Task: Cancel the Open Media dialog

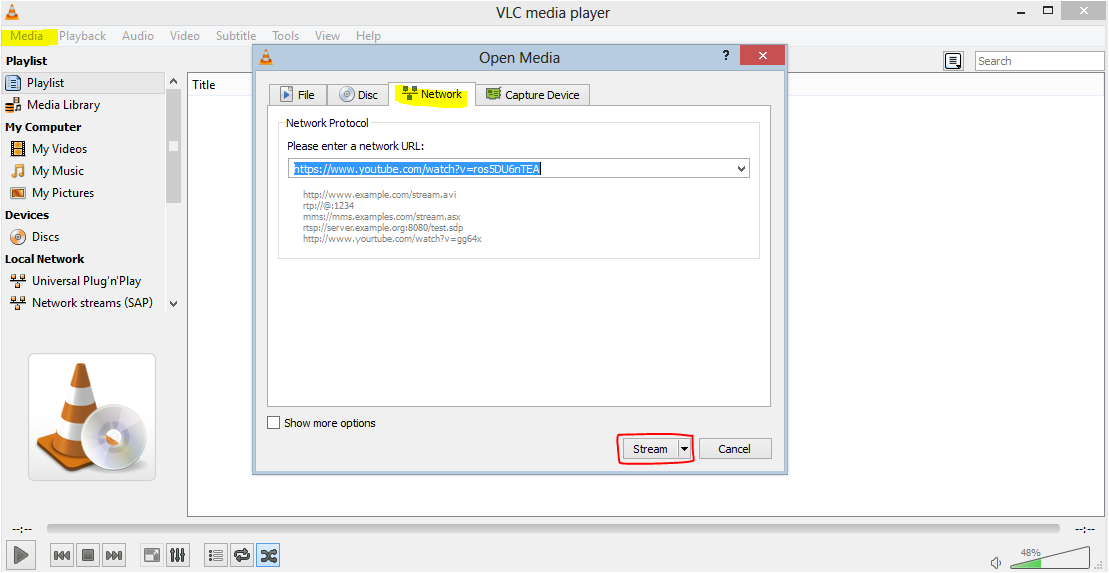Action: 735,448
